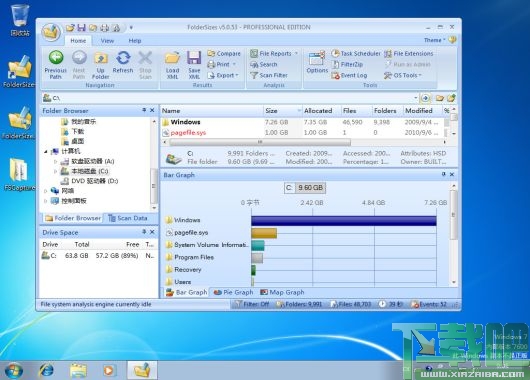The width and height of the screenshot is (530, 380).
Task: Sort by the Name column header
Action: pos(212,111)
